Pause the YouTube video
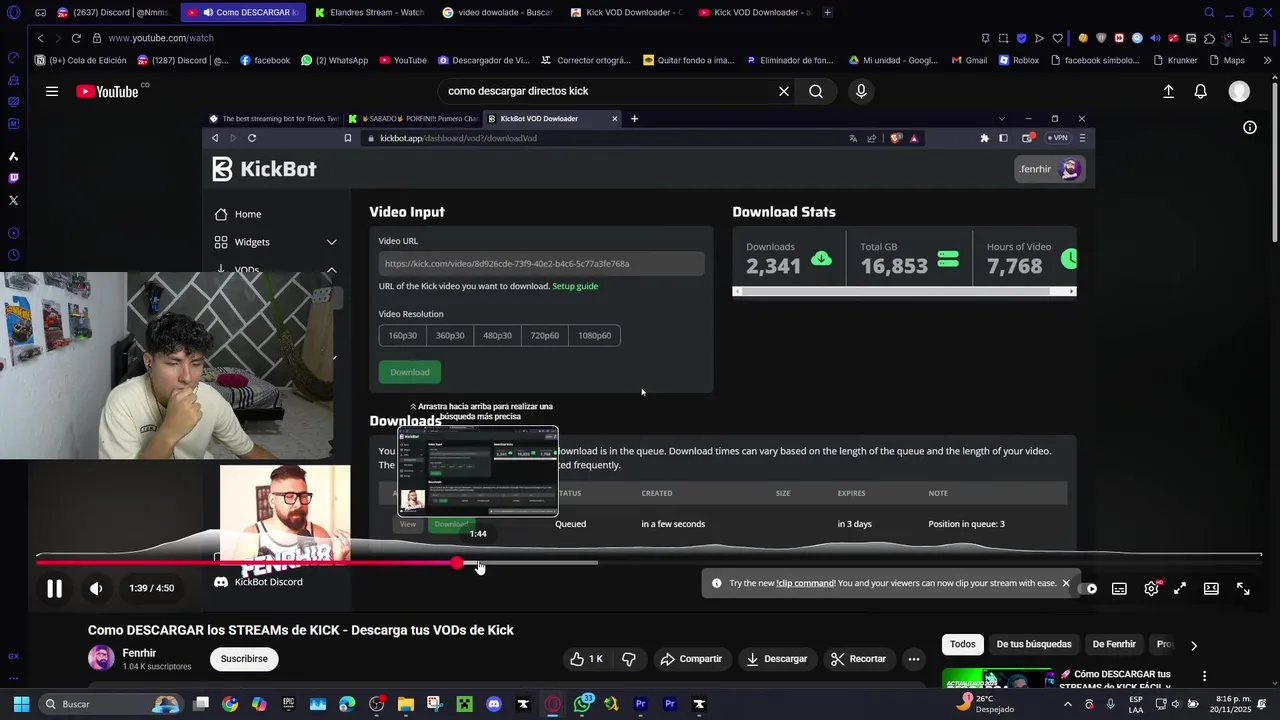1280x720 pixels. click(x=54, y=589)
